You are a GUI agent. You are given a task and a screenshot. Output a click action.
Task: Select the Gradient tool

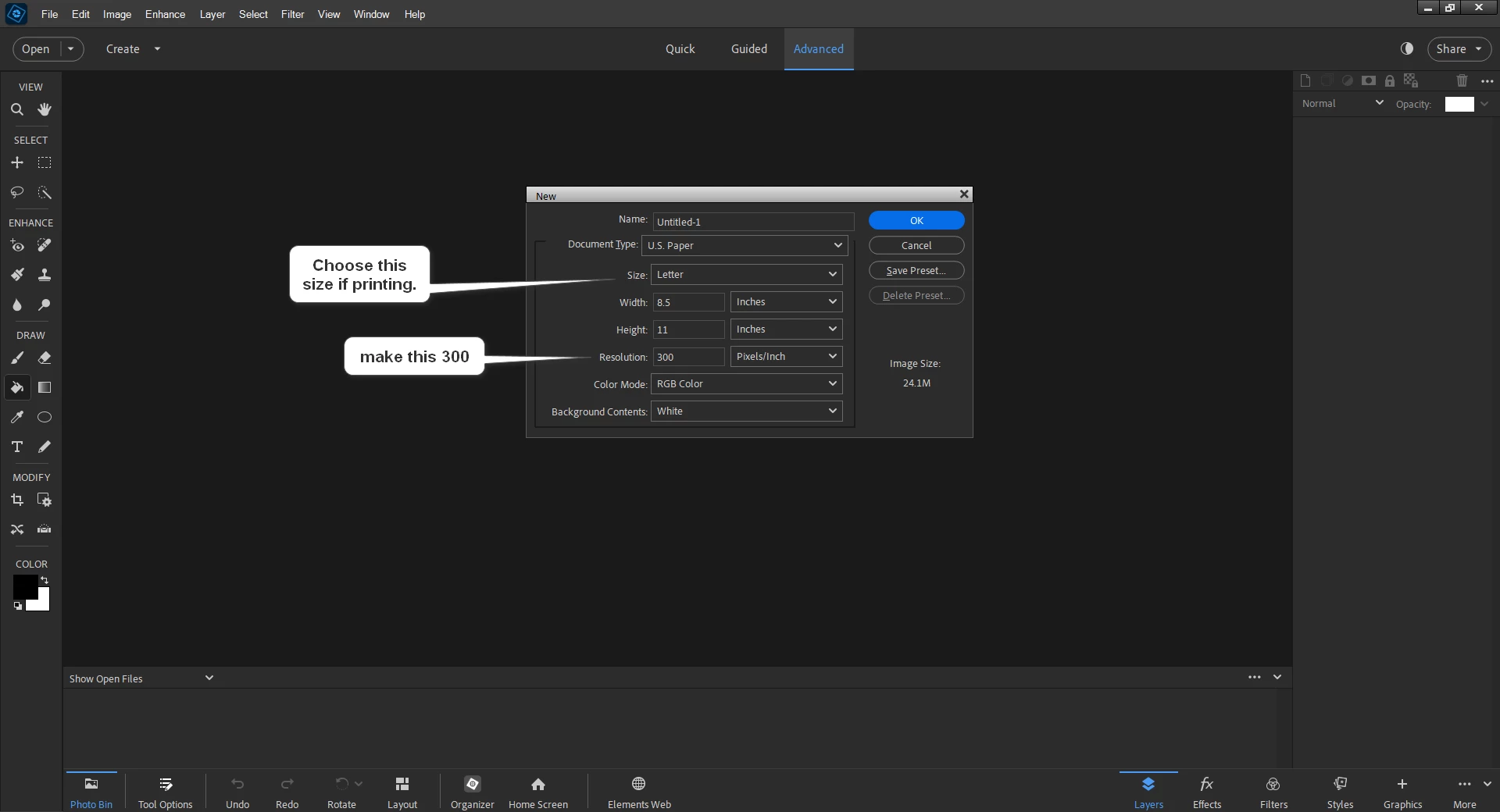(45, 387)
